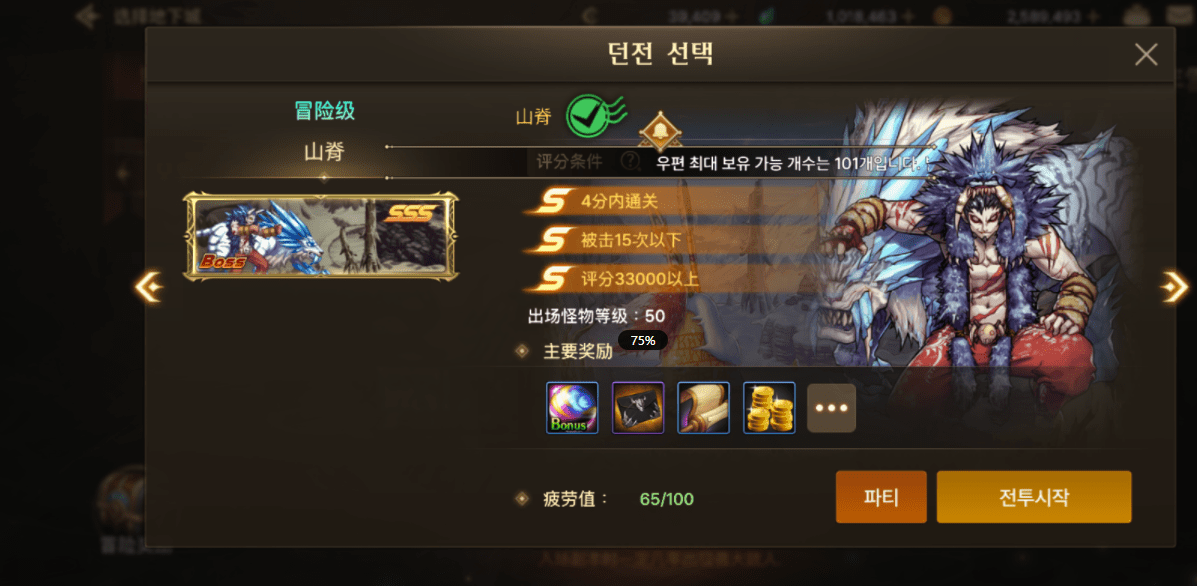
Task: Click the green checkmark cleared badge
Action: pyautogui.click(x=595, y=116)
